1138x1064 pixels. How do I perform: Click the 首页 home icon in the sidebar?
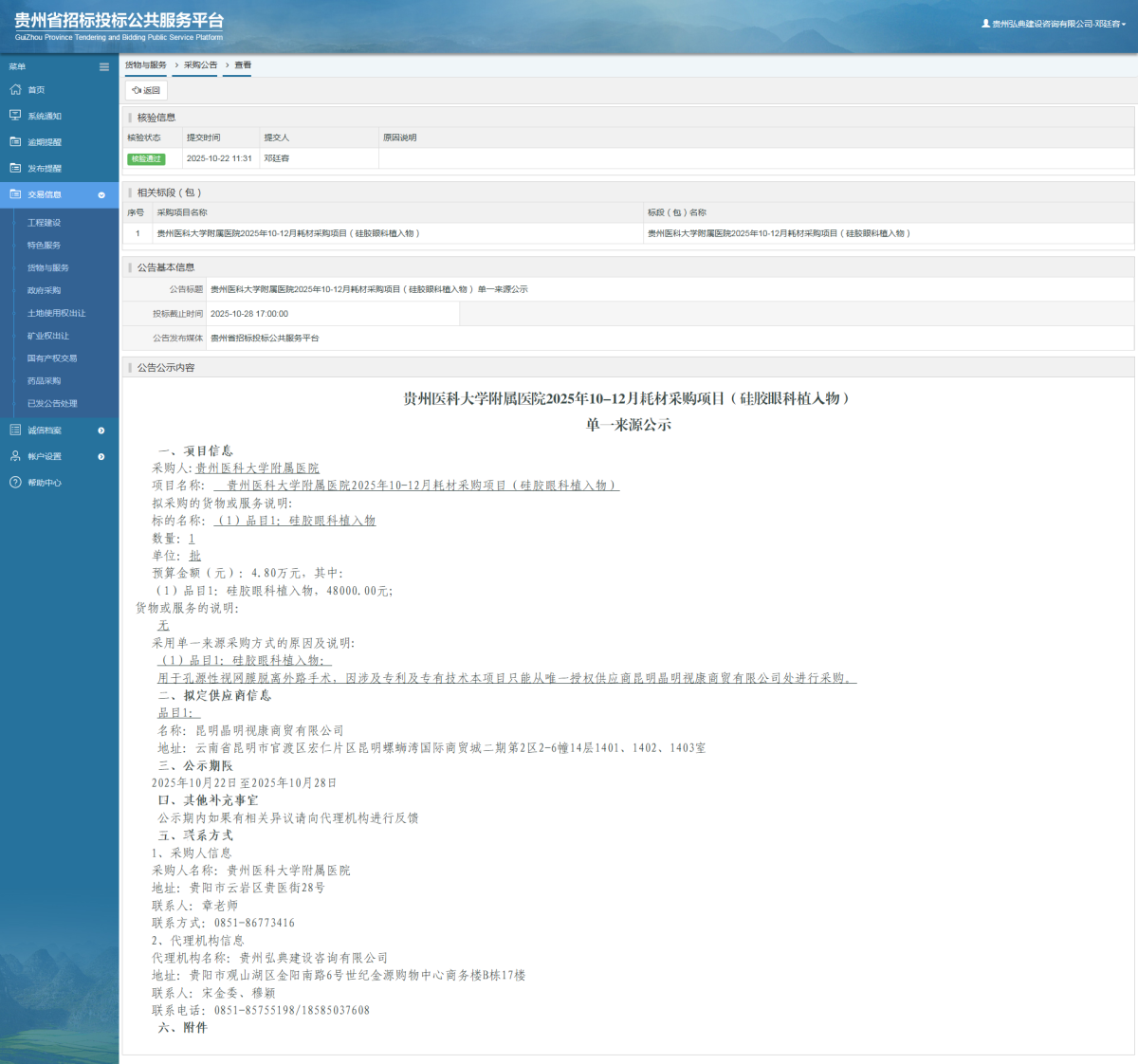point(15,89)
